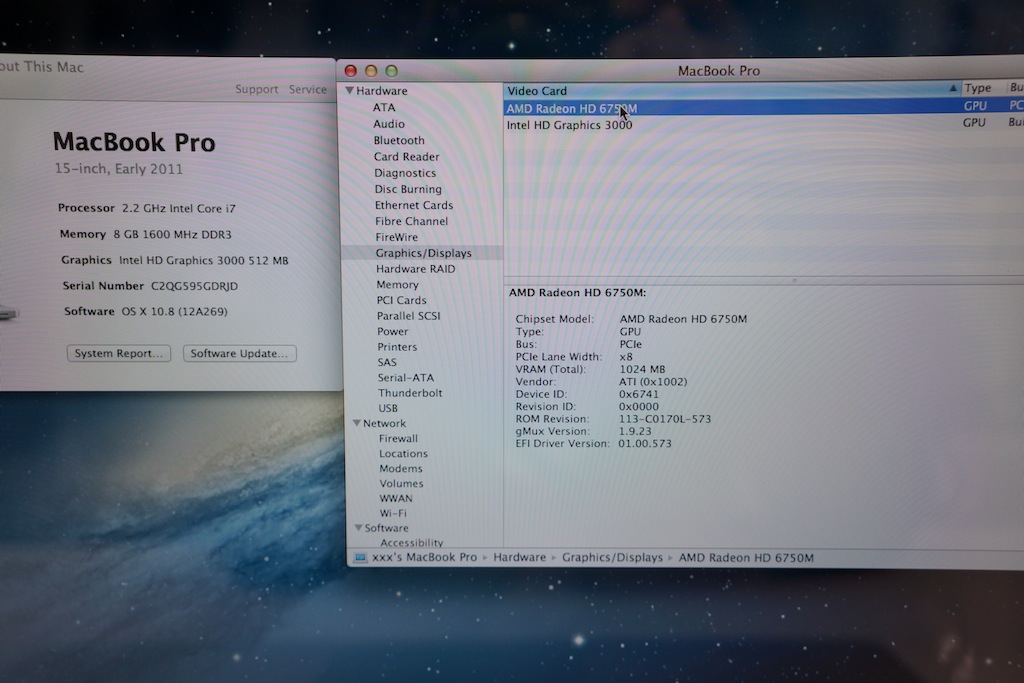Click the Chipset Model value text
The image size is (1024, 683).
683,319
